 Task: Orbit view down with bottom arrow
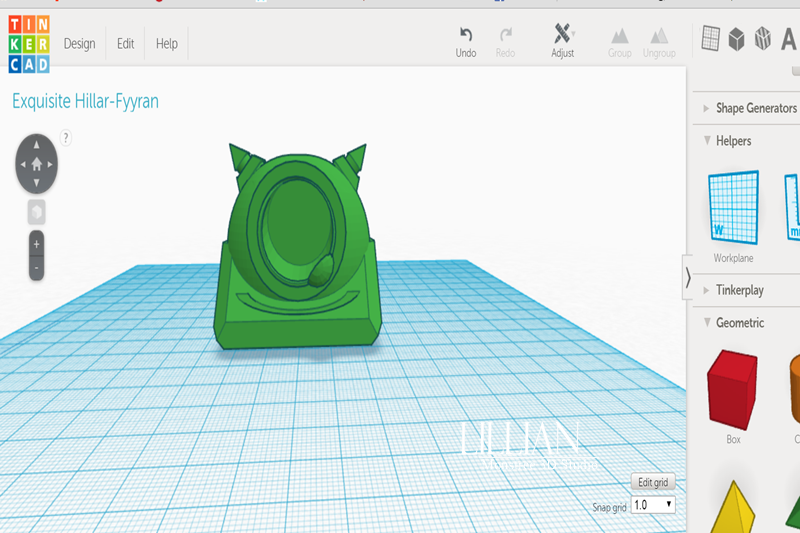36,183
